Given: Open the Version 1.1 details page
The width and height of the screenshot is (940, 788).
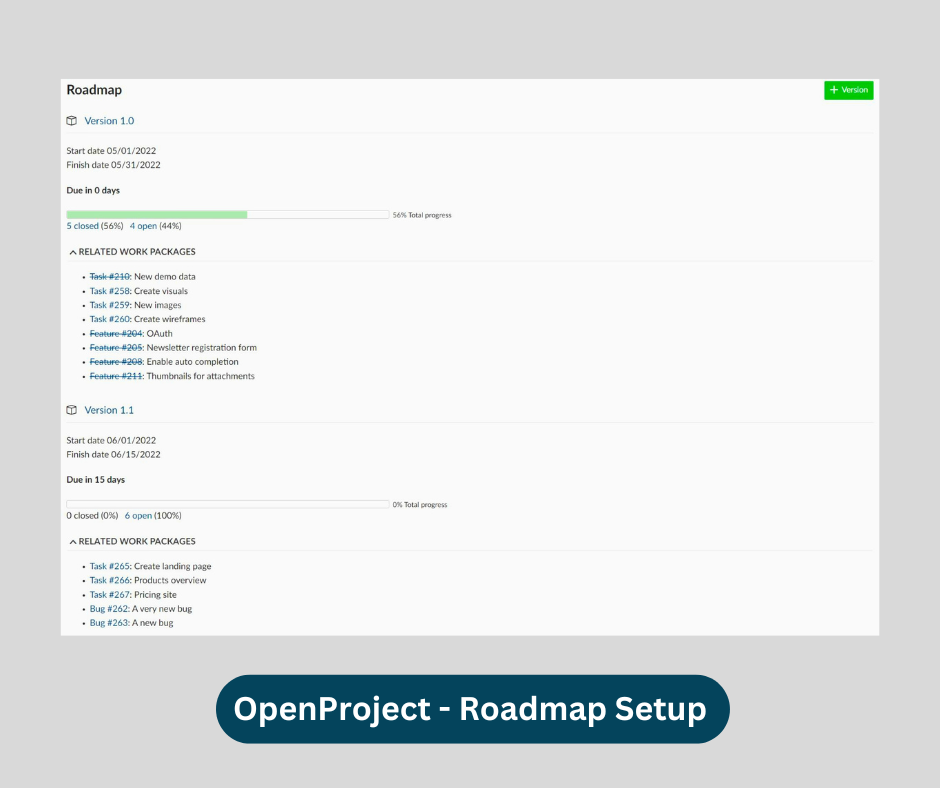Looking at the screenshot, I should [x=109, y=409].
